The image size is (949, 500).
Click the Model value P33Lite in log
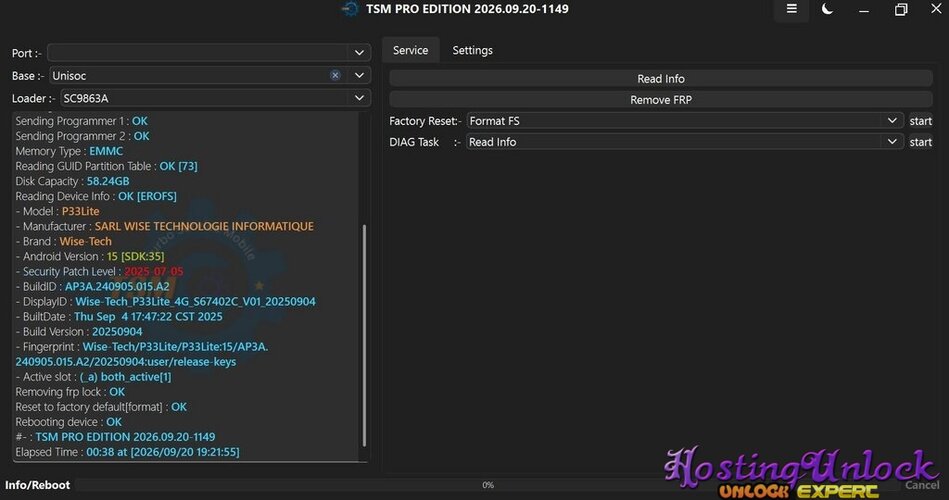point(80,211)
